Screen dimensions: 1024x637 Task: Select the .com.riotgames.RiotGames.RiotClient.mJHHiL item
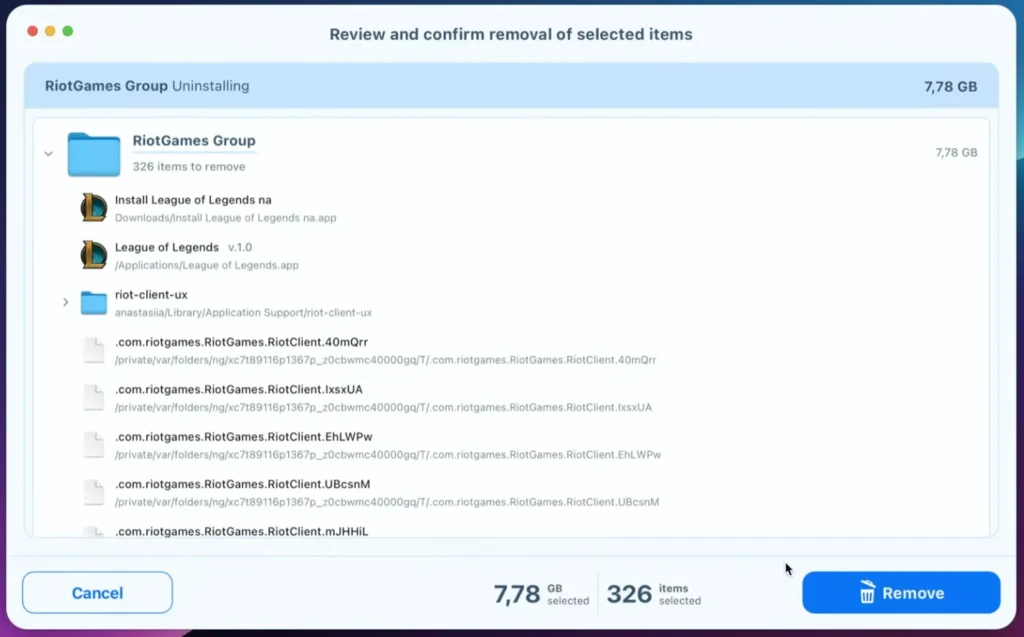coord(241,531)
